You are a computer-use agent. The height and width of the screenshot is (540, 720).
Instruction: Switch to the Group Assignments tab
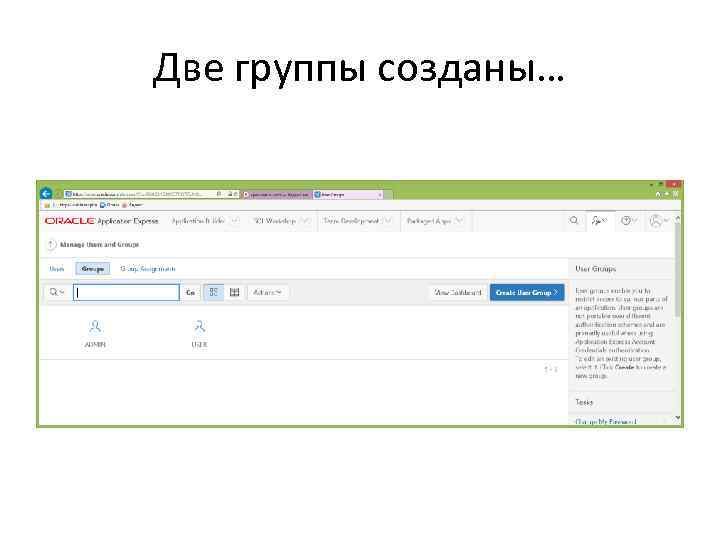(x=148, y=269)
